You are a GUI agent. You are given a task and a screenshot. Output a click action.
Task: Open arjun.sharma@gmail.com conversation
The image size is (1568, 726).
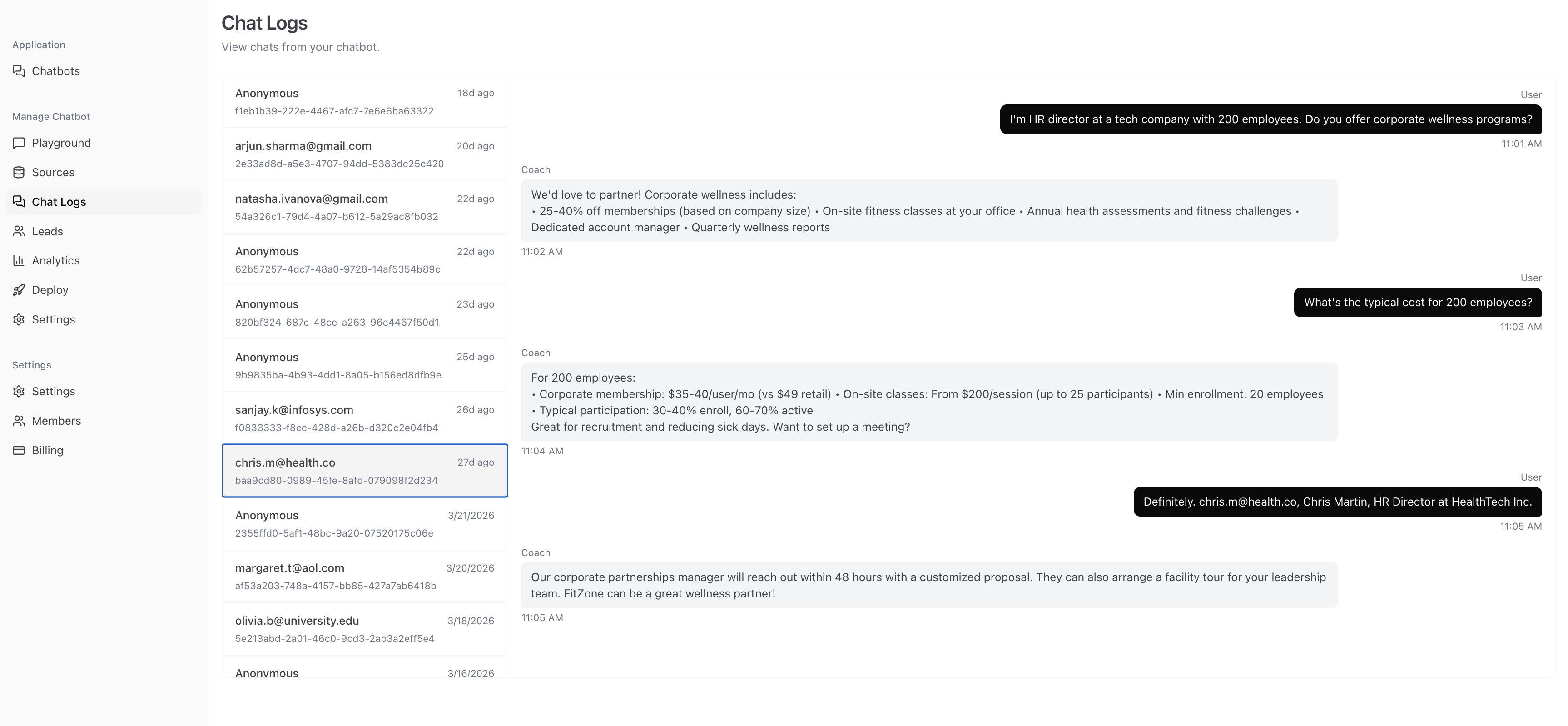[x=365, y=154]
